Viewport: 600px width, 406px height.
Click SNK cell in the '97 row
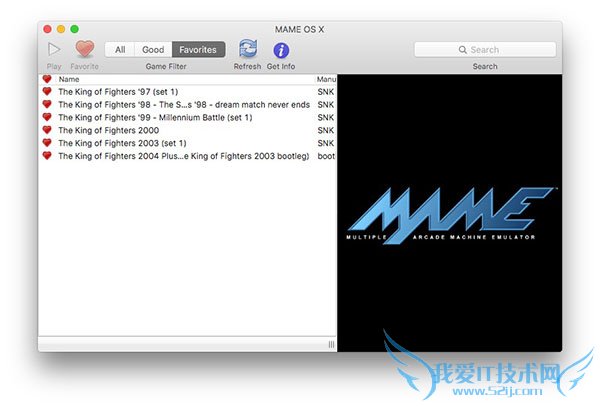click(x=326, y=92)
